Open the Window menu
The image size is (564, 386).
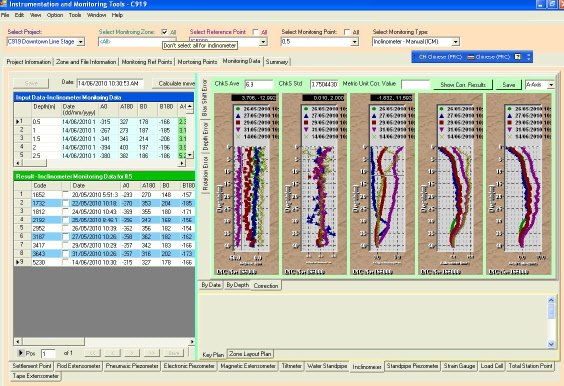[x=96, y=15]
